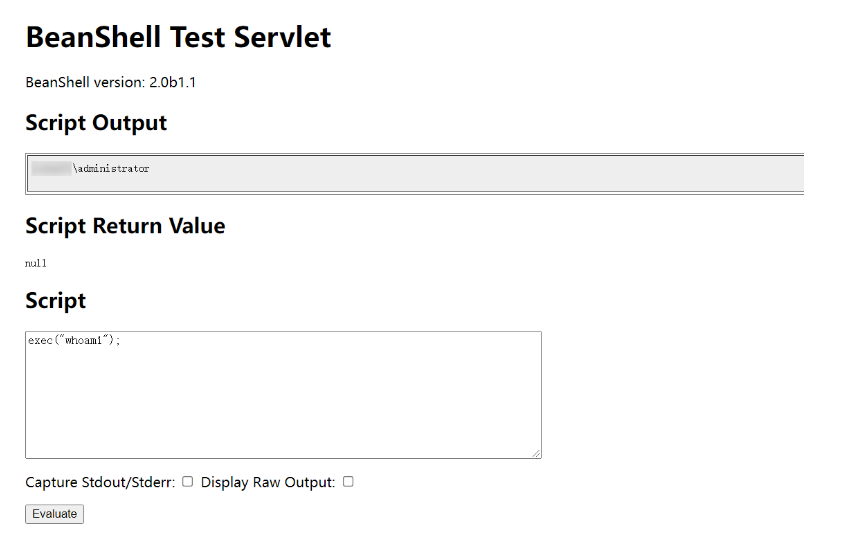Image resolution: width=843 pixels, height=544 pixels.
Task: Click the empty area of Script Output box
Action: click(x=480, y=172)
